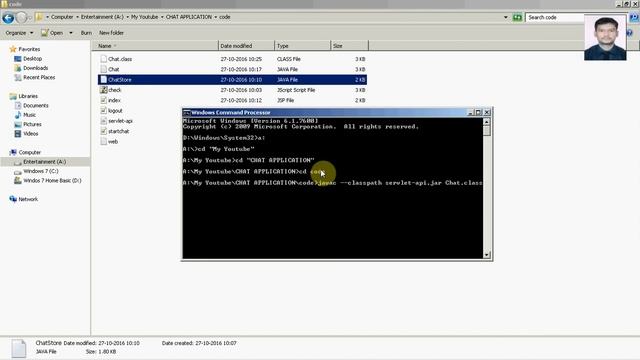The width and height of the screenshot is (640, 360).
Task: Click the Open toolbar button
Action: click(52, 33)
